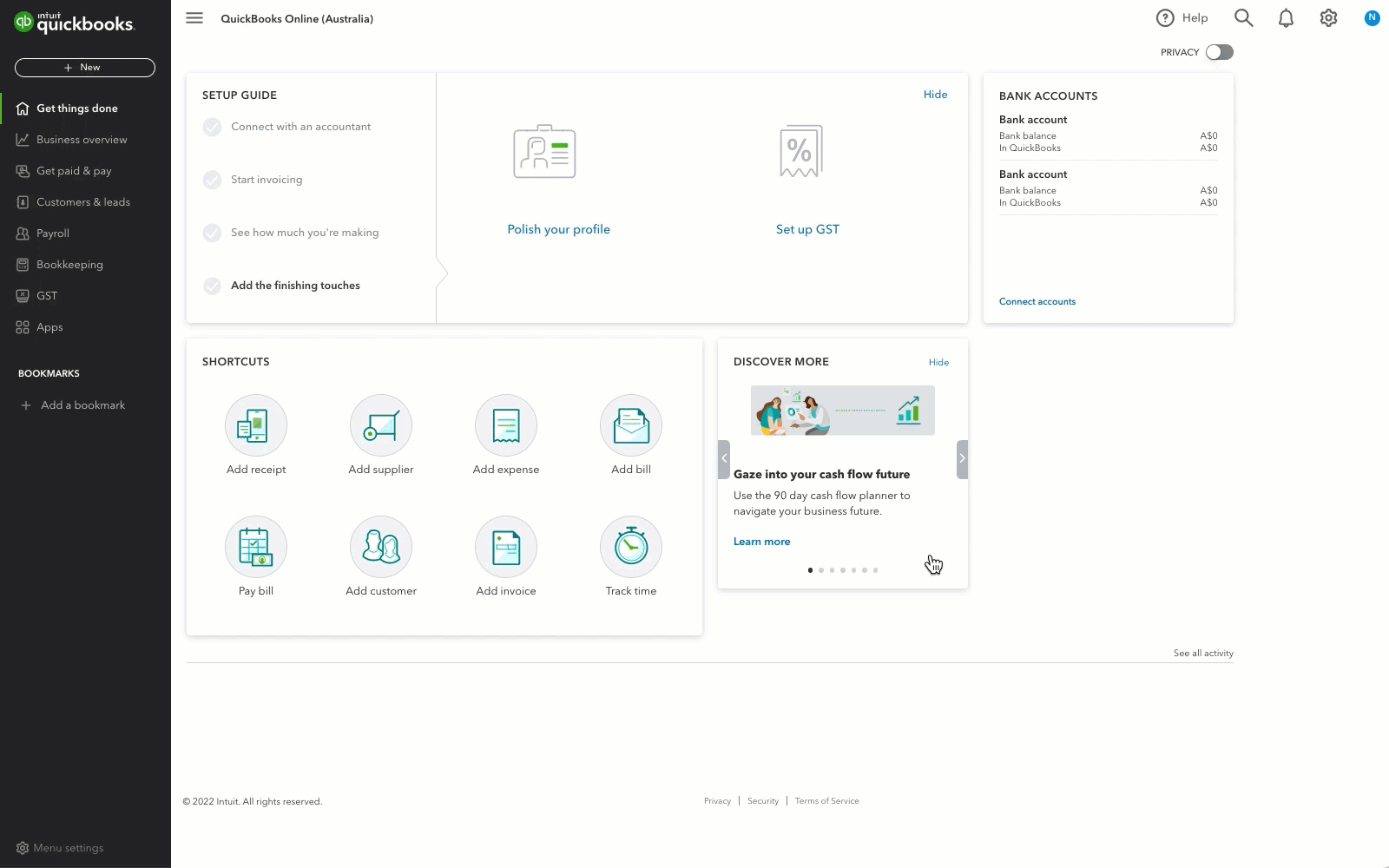This screenshot has width=1389, height=868.
Task: Check the Connect with an accountant step
Action: (x=212, y=127)
